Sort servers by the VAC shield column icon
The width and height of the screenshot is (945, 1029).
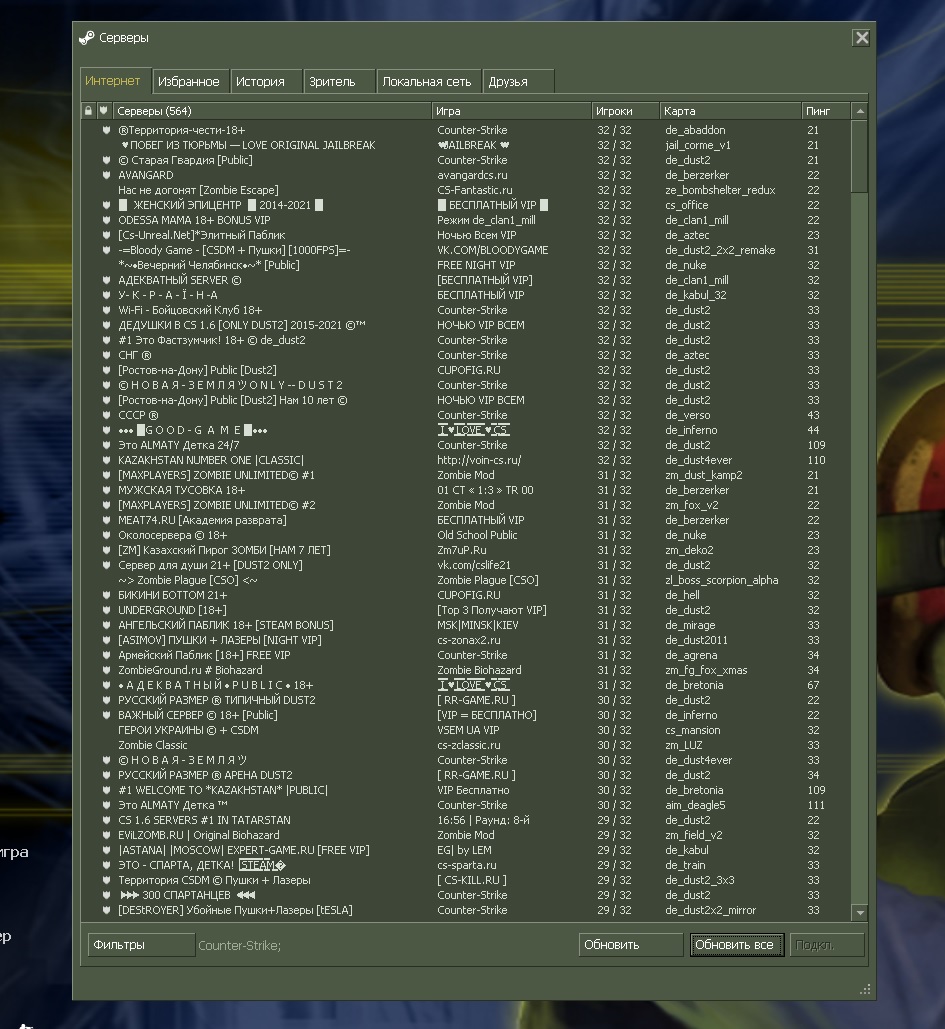[104, 111]
